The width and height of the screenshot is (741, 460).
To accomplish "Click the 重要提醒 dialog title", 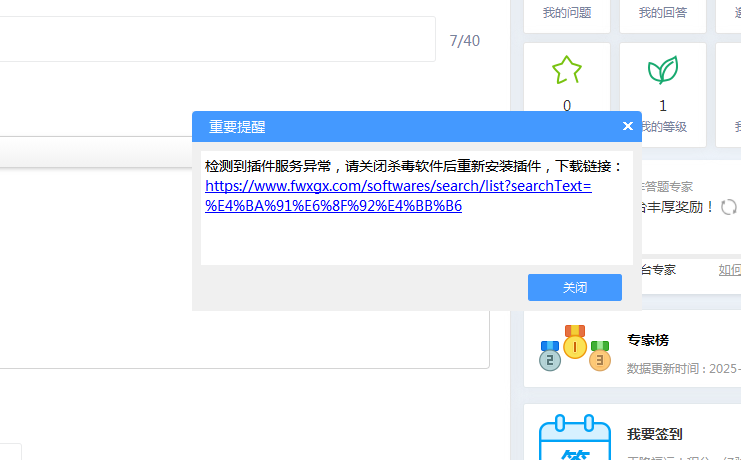I will 237,127.
